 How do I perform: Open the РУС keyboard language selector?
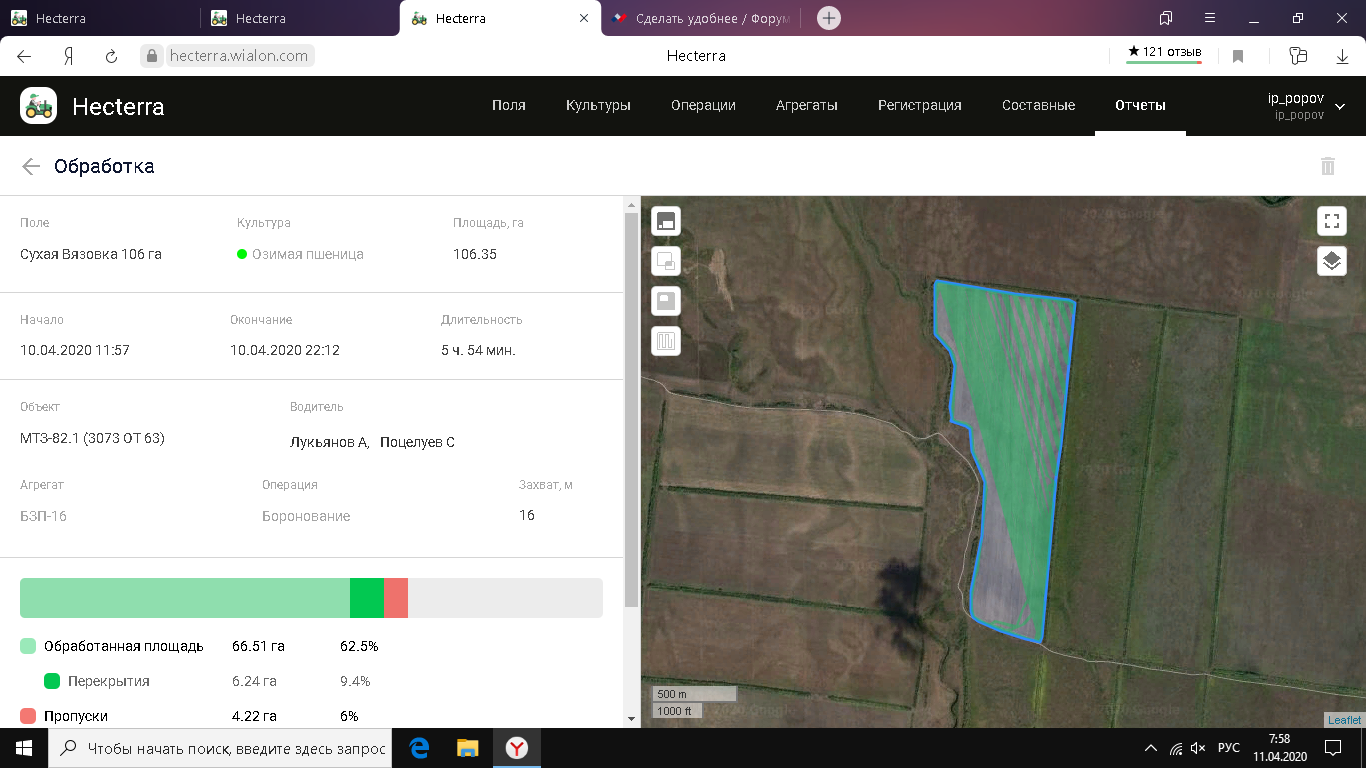1229,748
